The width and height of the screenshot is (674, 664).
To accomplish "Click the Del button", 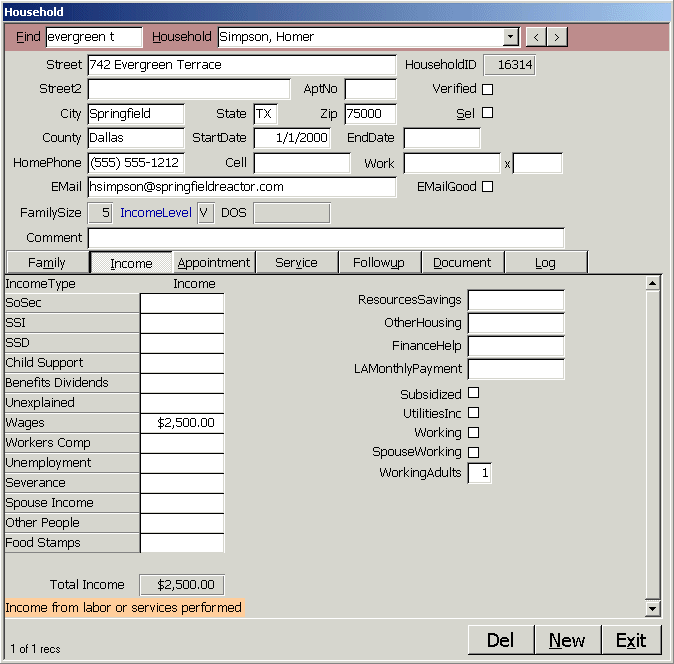I will (x=501, y=640).
